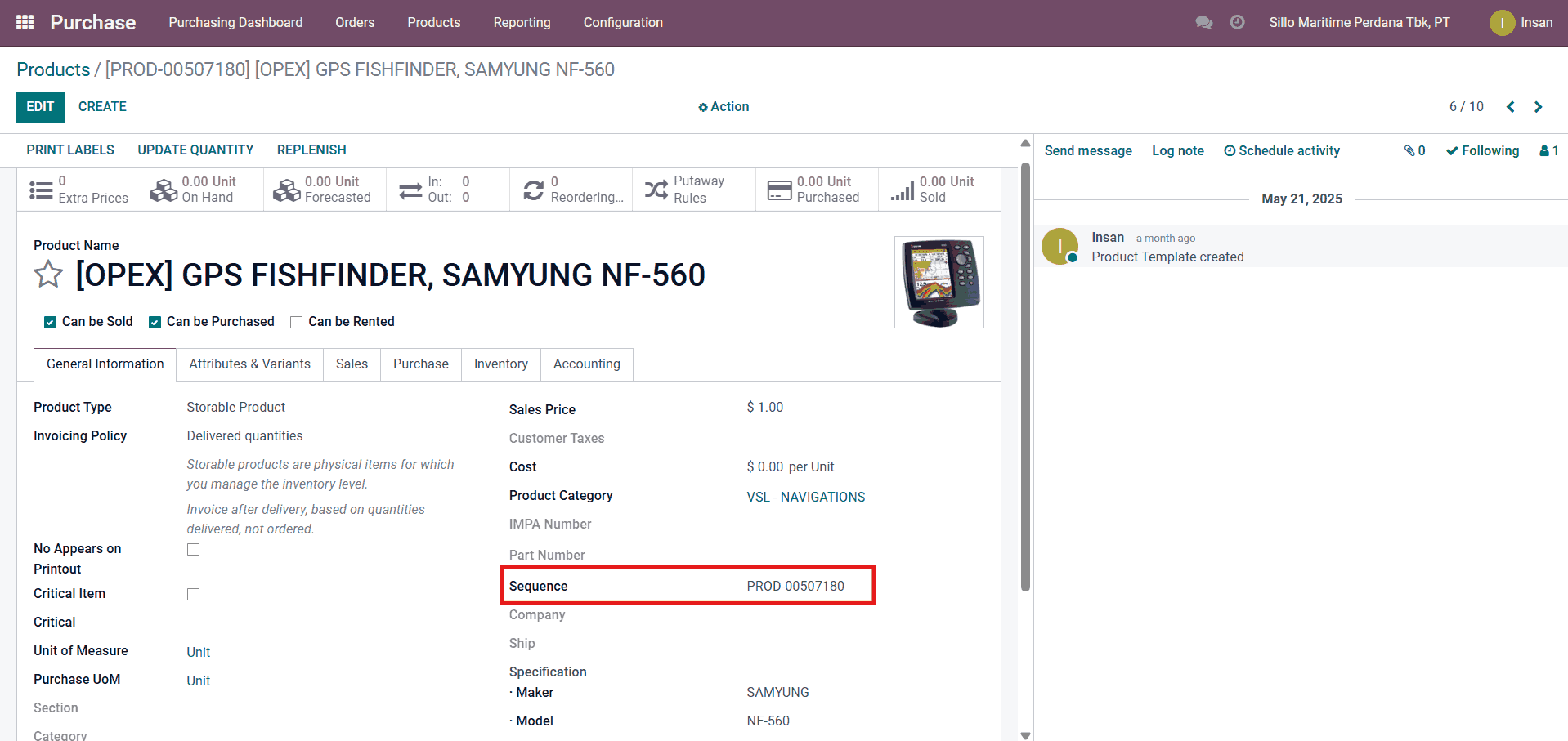Viewport: 1568px width, 741px height.
Task: Expand the Action dropdown menu
Action: [724, 107]
